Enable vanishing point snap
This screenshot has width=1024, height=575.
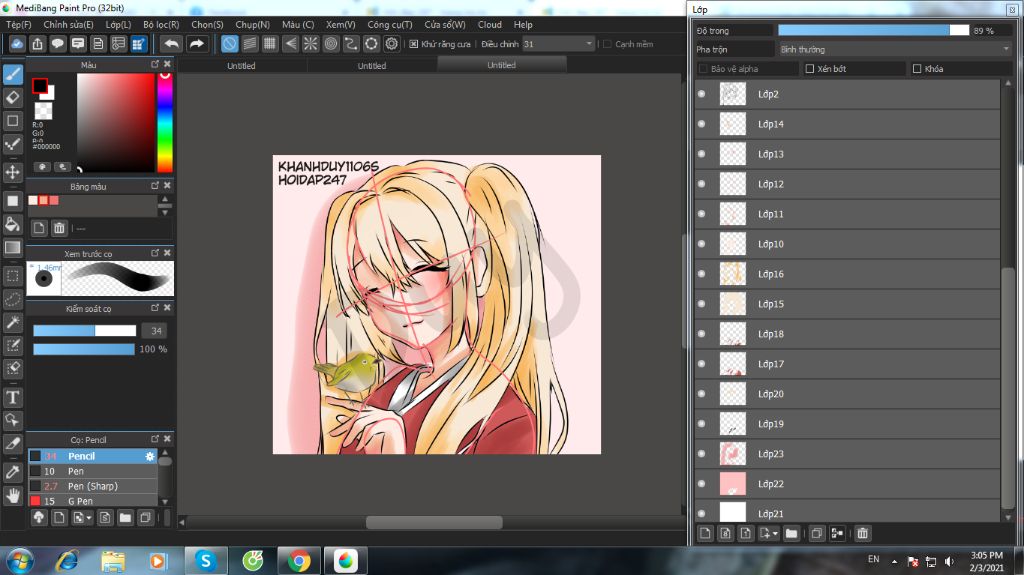tap(290, 44)
